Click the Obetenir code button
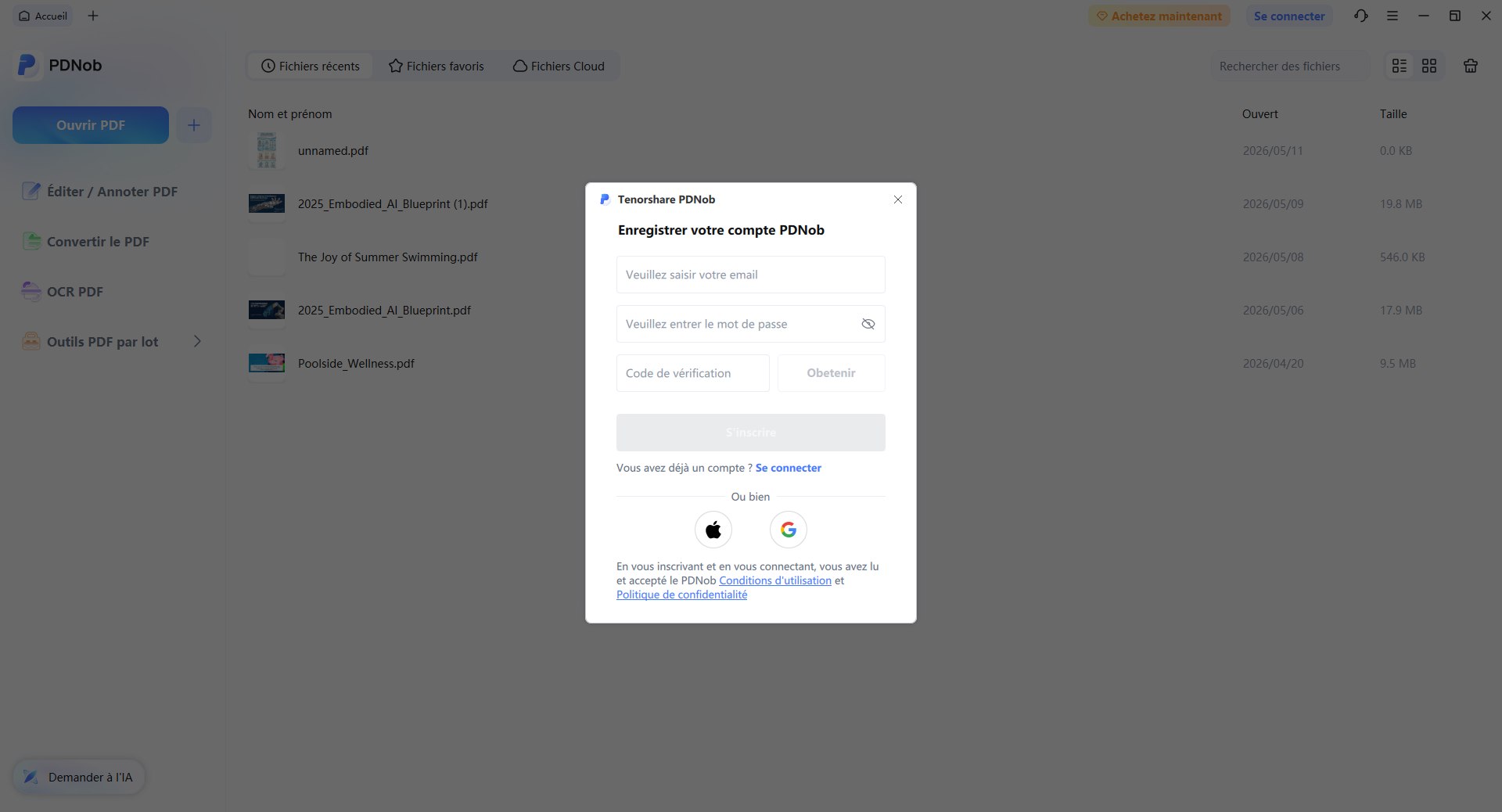This screenshot has height=812, width=1502. pyautogui.click(x=832, y=373)
